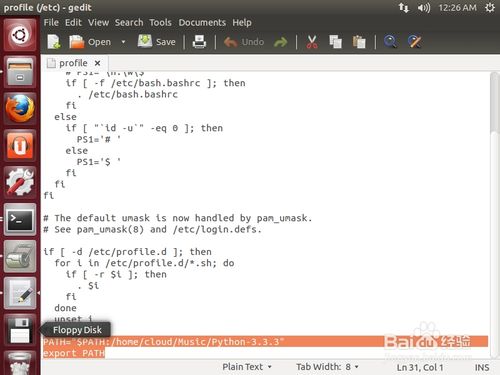Click the Ln 31, Col 1 status
Viewport: 500px width, 375px height.
pos(420,367)
